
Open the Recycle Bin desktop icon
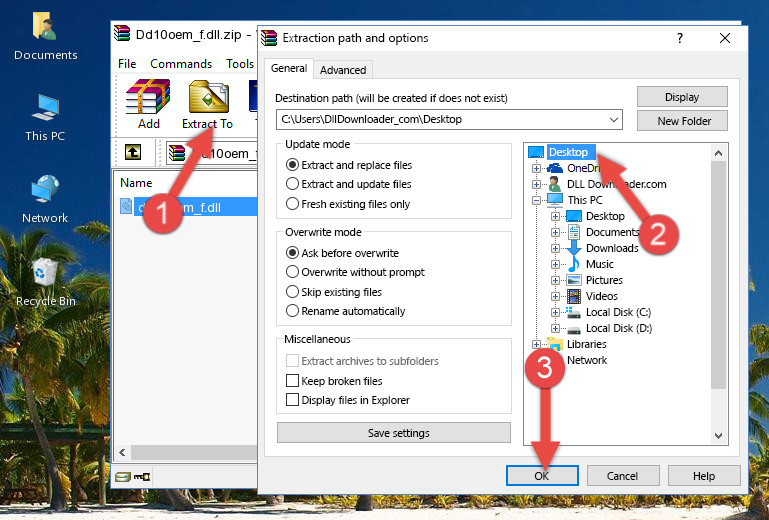[45, 282]
